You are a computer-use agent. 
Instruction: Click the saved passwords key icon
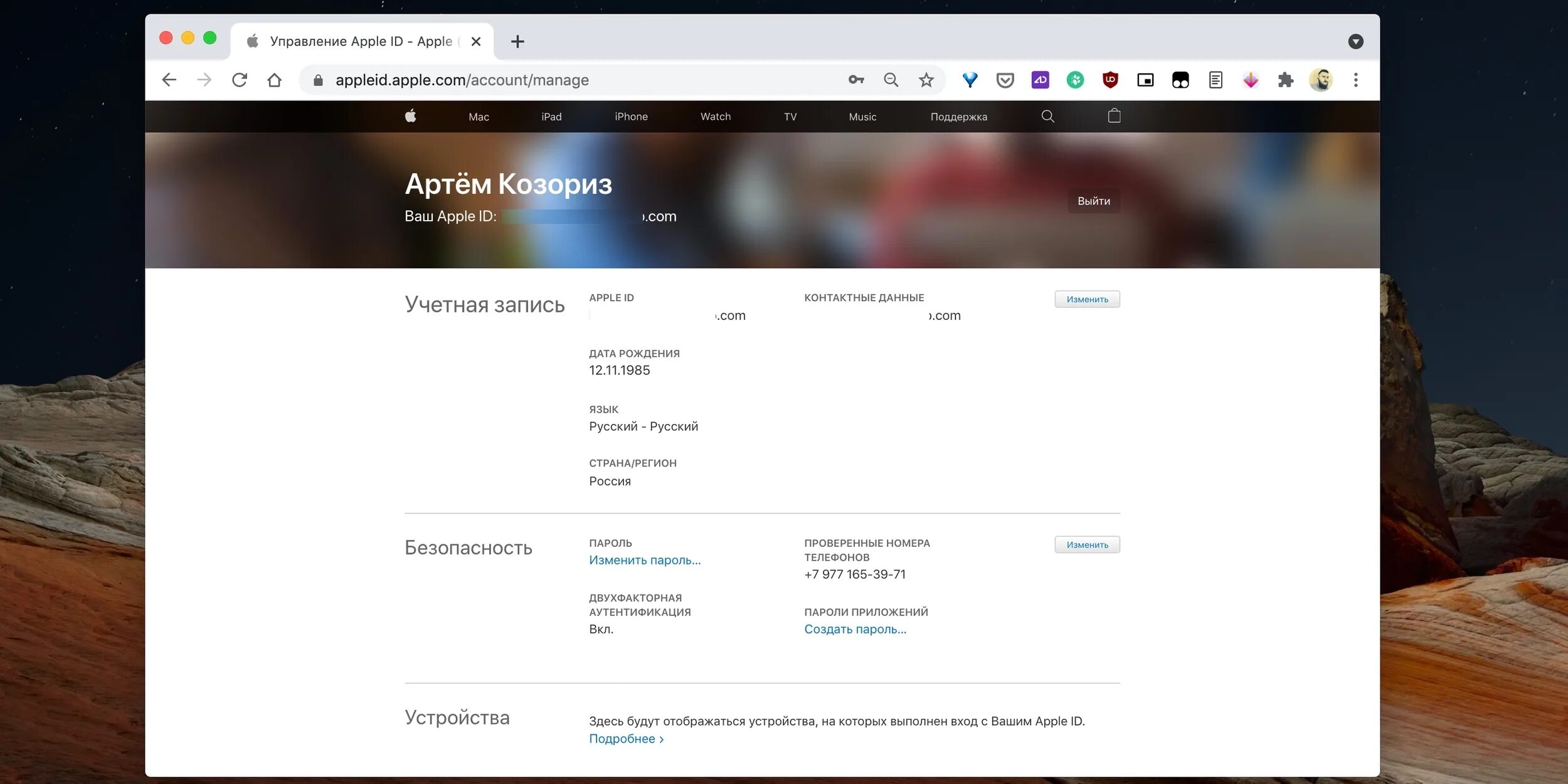(856, 80)
